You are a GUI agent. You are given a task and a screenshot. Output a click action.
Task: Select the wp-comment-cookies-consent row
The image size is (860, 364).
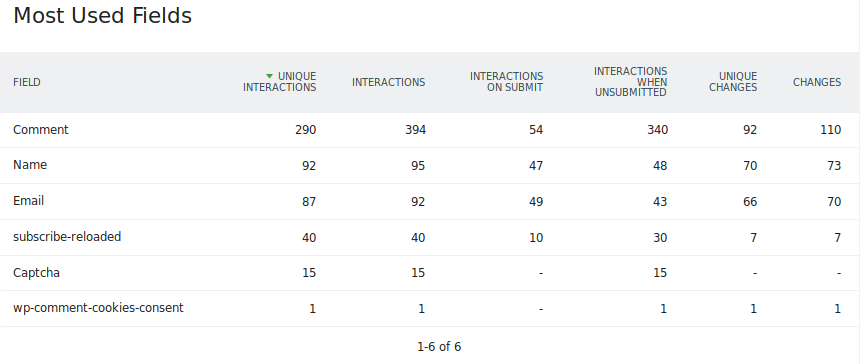430,309
